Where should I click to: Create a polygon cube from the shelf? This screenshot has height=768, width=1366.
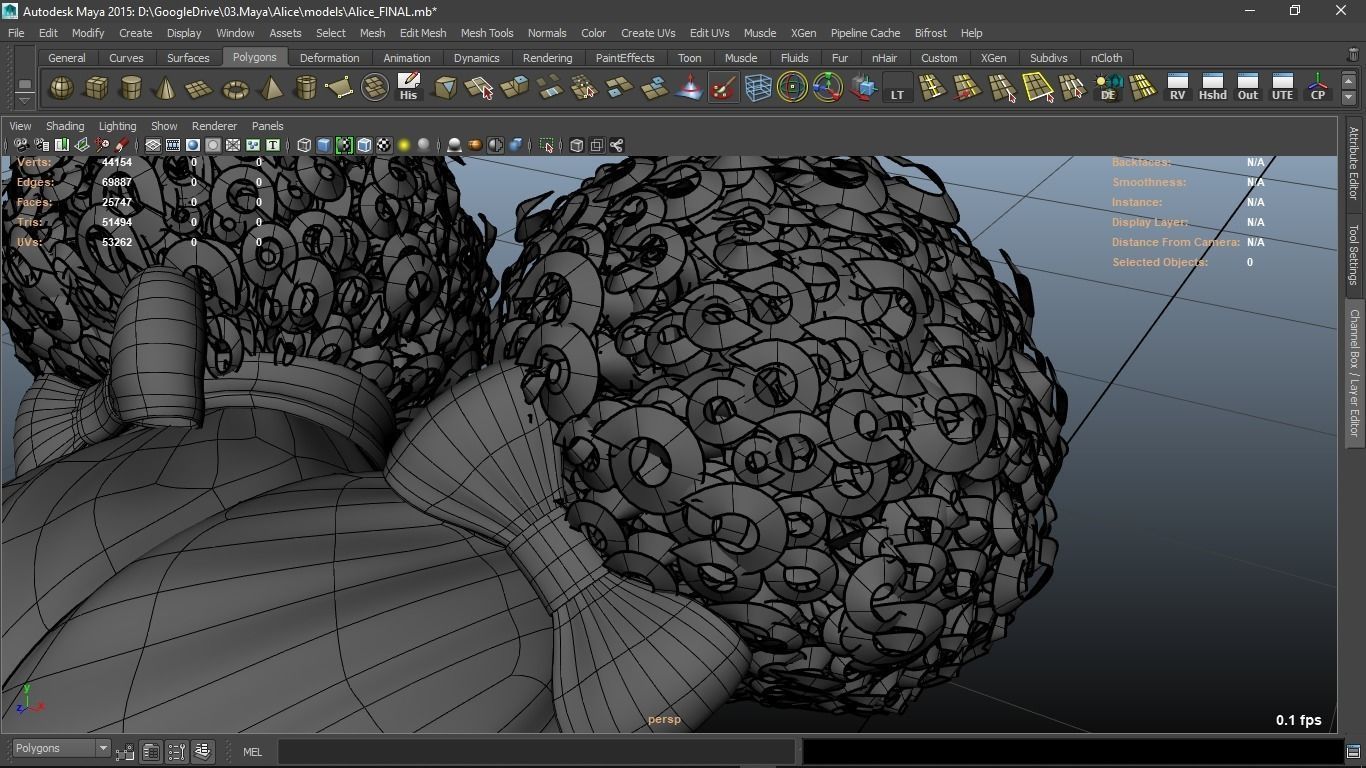pyautogui.click(x=96, y=88)
